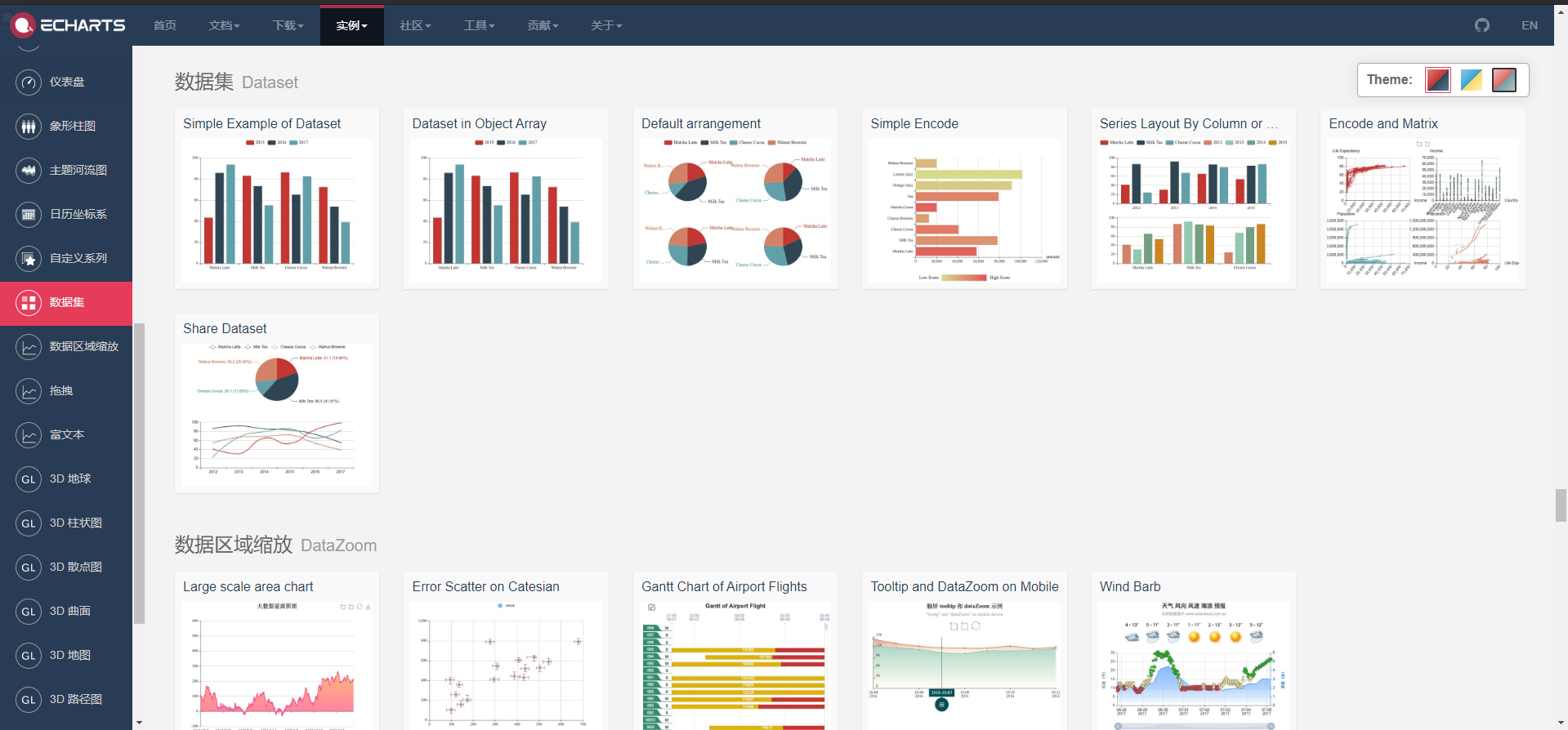Select the 数据集 dataset icon
The height and width of the screenshot is (730, 1568).
[29, 302]
